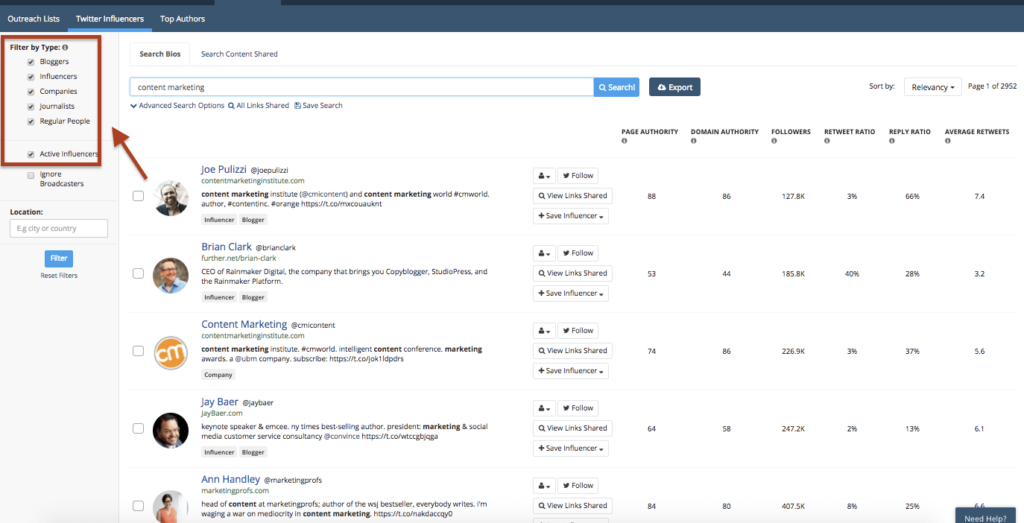This screenshot has width=1024, height=523.
Task: Open the Relevancy sort dropdown
Action: (x=933, y=87)
